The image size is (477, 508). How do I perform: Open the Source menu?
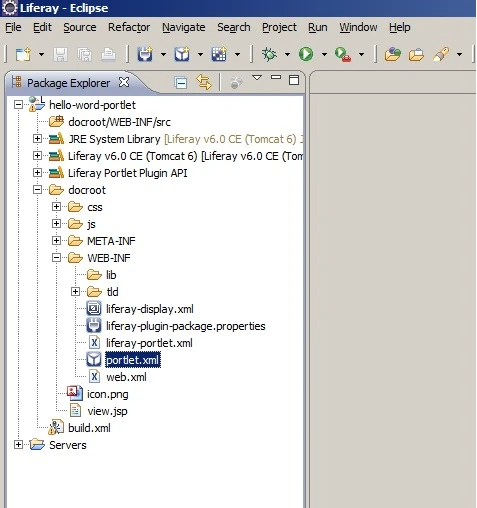tap(80, 27)
